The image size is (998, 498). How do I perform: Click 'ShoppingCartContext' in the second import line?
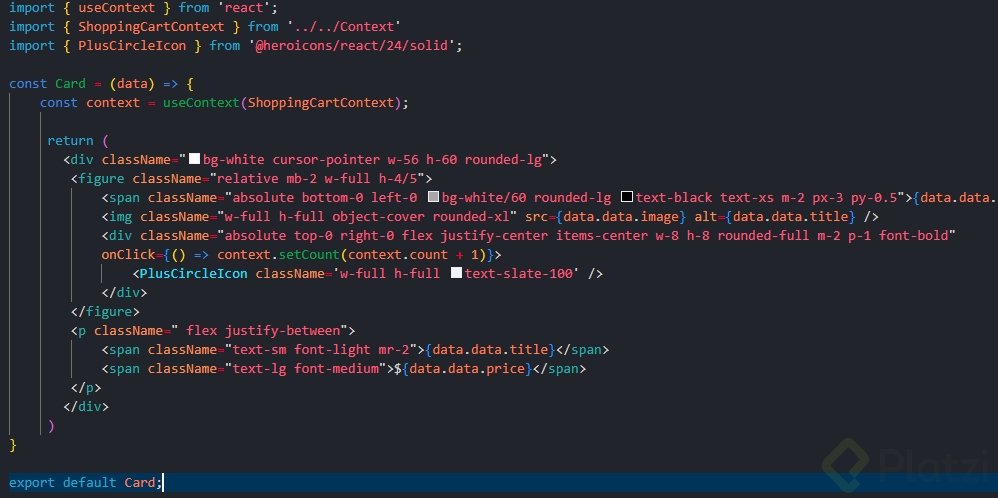point(151,27)
